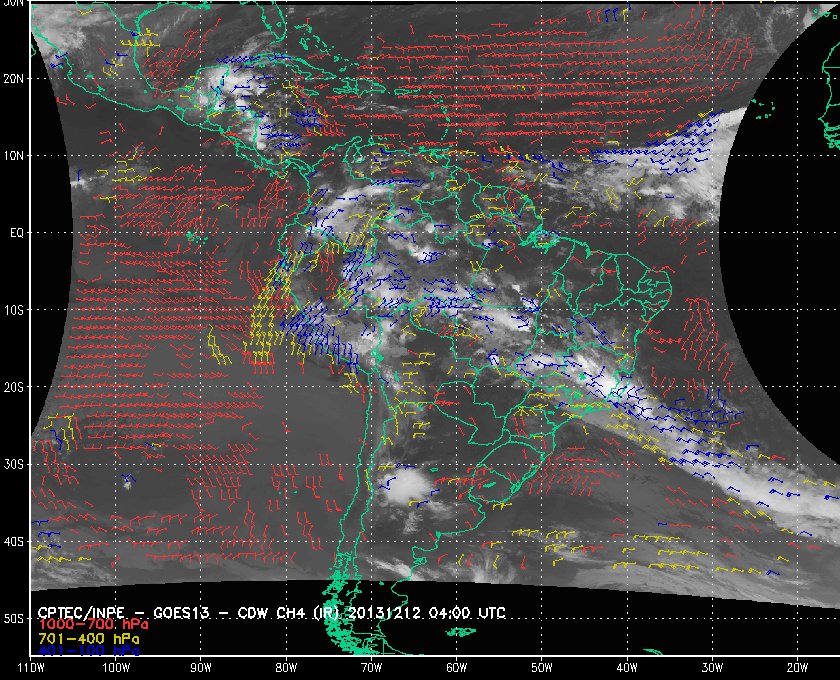Click the yellow 701-400 hPa legend entry
Viewport: 840px width, 680px height.
[88, 639]
